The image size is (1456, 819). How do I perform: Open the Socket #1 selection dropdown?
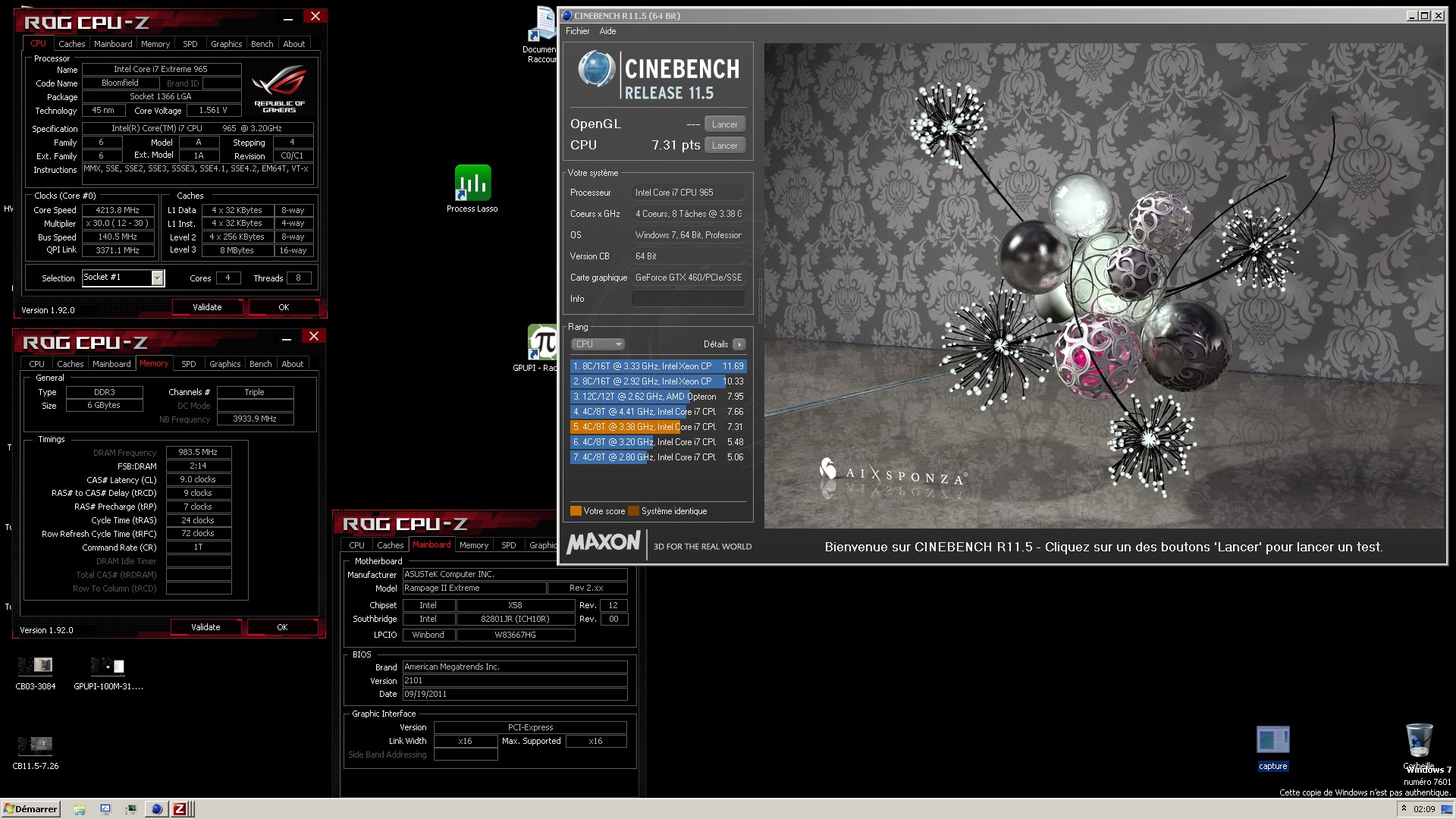[123, 278]
